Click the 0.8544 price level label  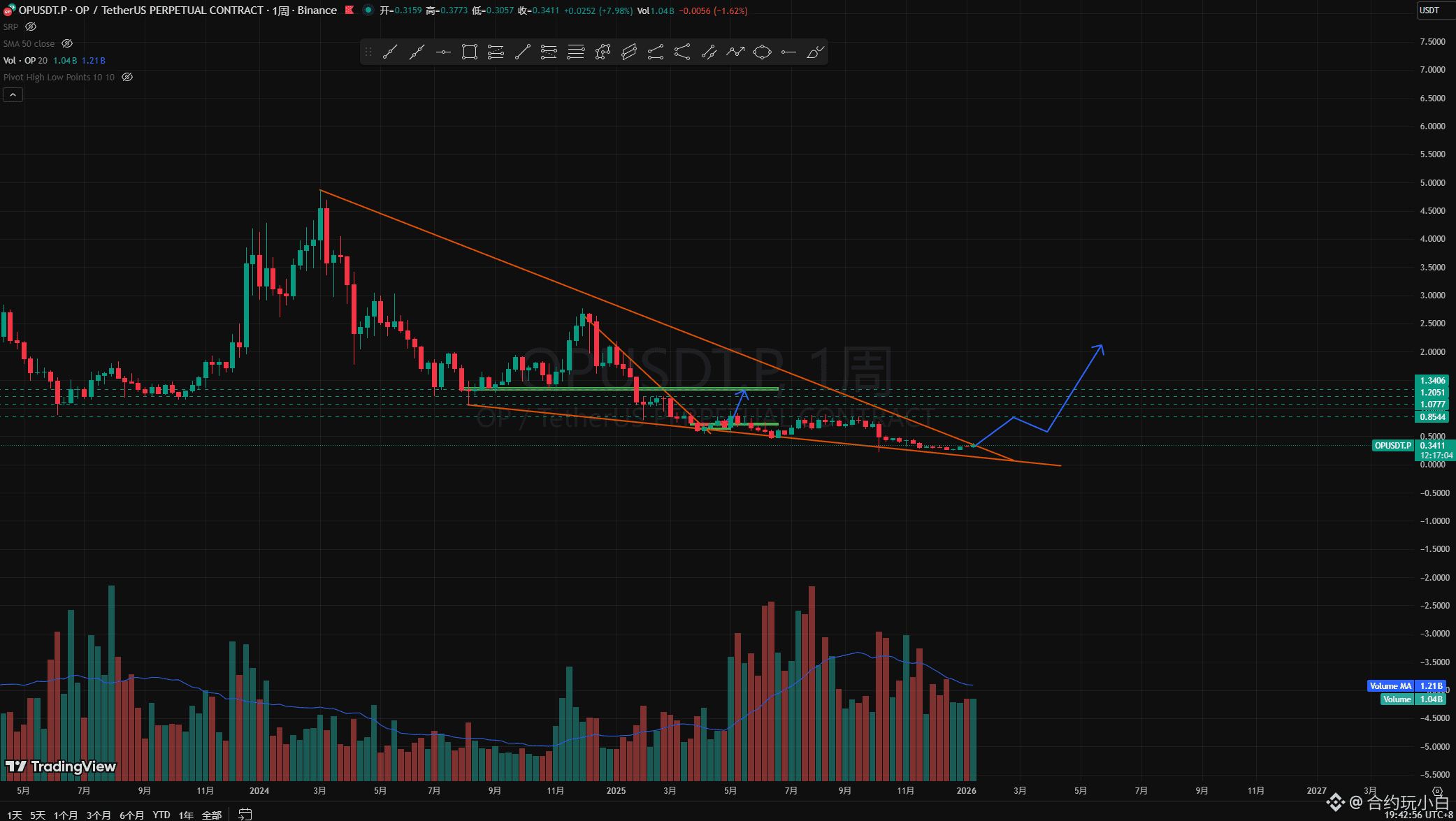click(x=1432, y=417)
